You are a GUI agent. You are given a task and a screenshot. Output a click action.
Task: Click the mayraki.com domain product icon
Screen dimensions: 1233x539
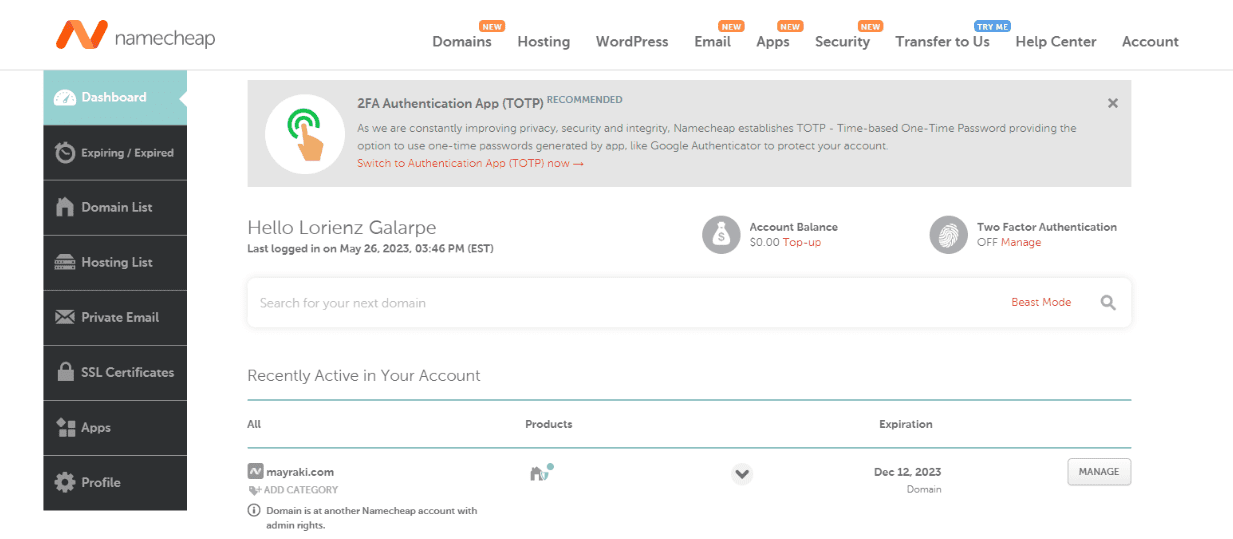click(541, 472)
